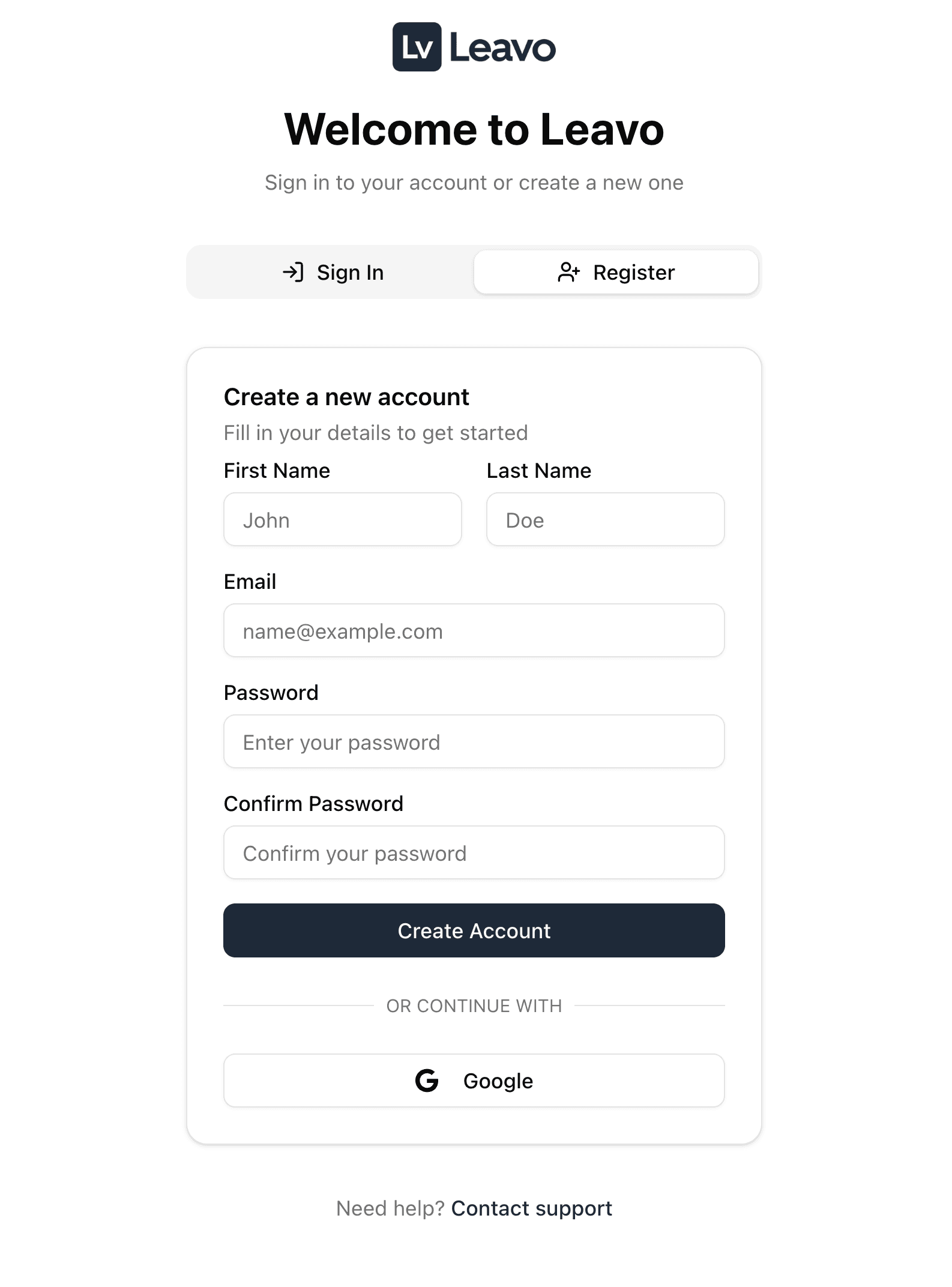Screen dimensions: 952x1287
Task: Open the Contact support link
Action: coord(532,1208)
